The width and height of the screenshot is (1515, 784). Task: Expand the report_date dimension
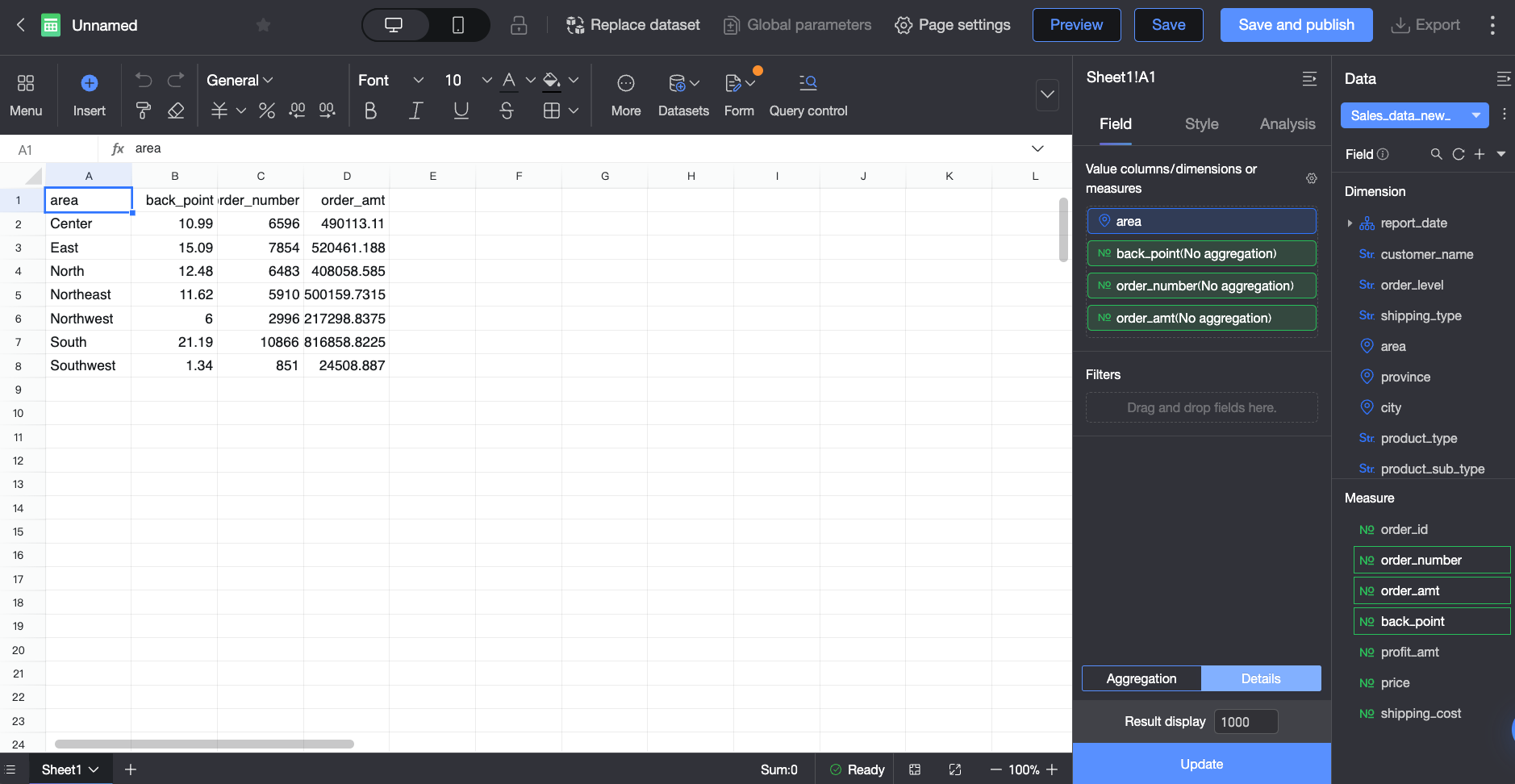pos(1350,223)
